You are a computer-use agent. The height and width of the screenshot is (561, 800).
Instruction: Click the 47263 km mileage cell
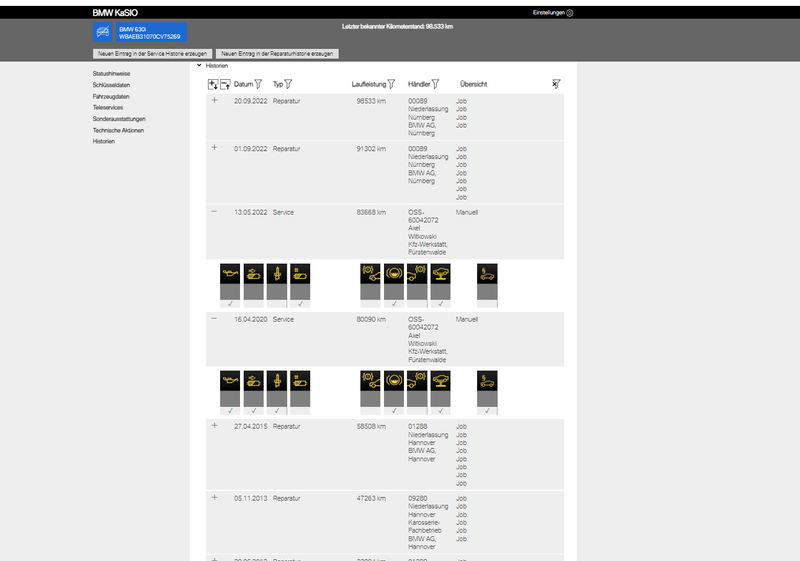click(371, 498)
